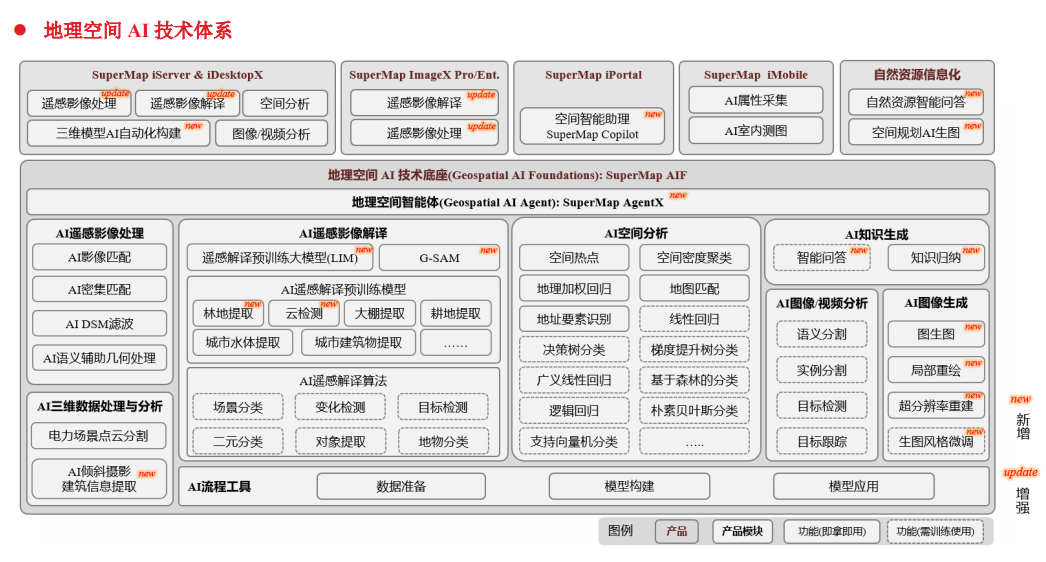Viewport: 1046px width, 562px height.
Task: Click the AI影像匹配 function box
Action: tap(99, 257)
